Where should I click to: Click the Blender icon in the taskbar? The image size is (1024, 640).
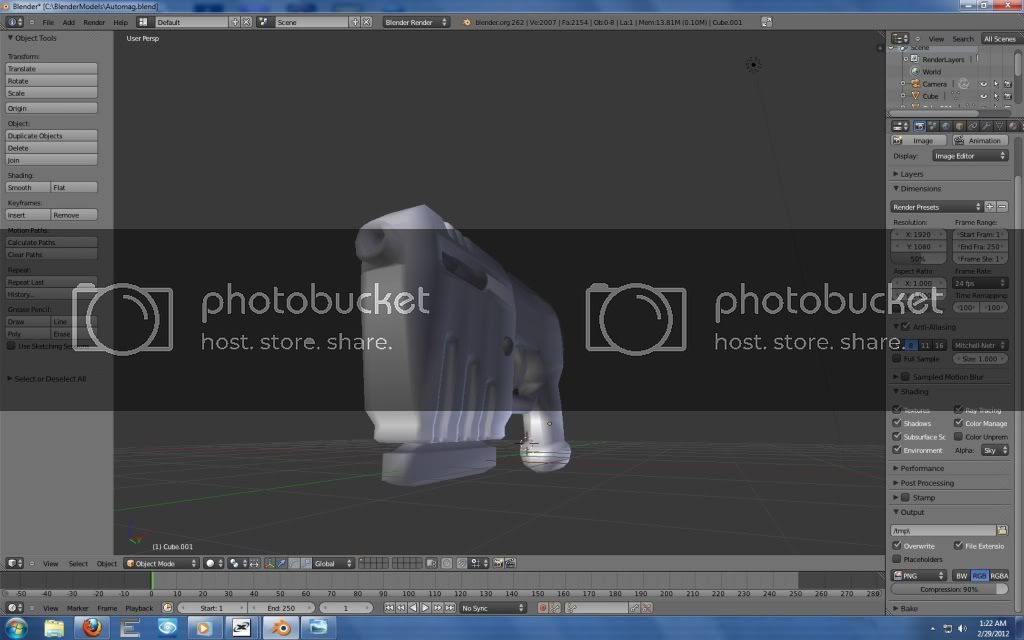(281, 627)
